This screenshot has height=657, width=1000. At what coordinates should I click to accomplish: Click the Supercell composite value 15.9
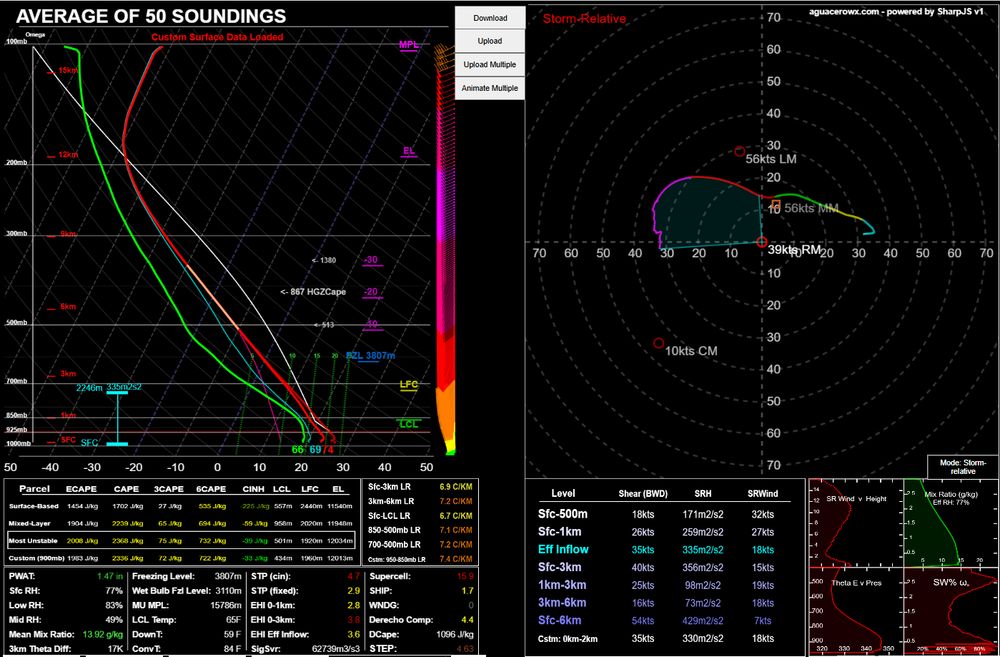pyautogui.click(x=466, y=577)
